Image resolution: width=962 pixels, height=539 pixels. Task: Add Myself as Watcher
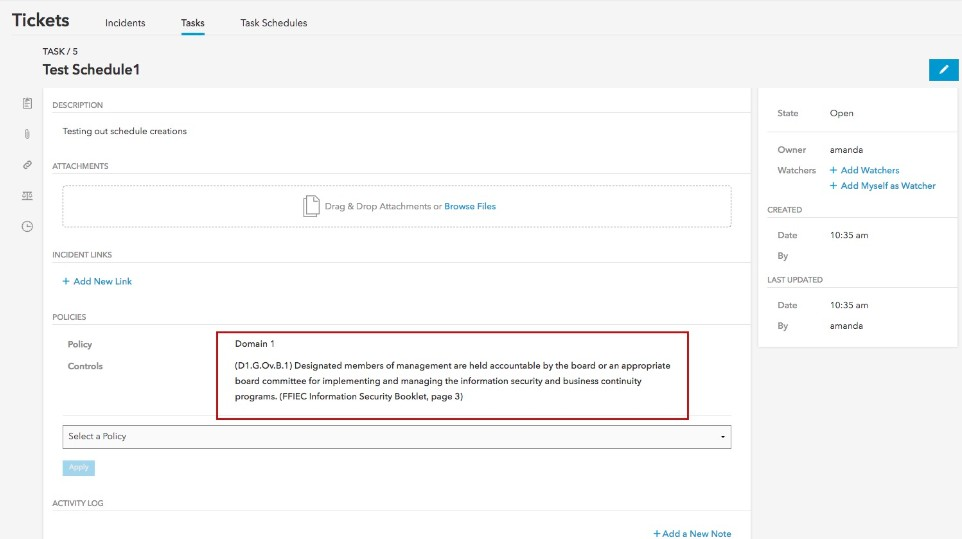[x=882, y=186]
